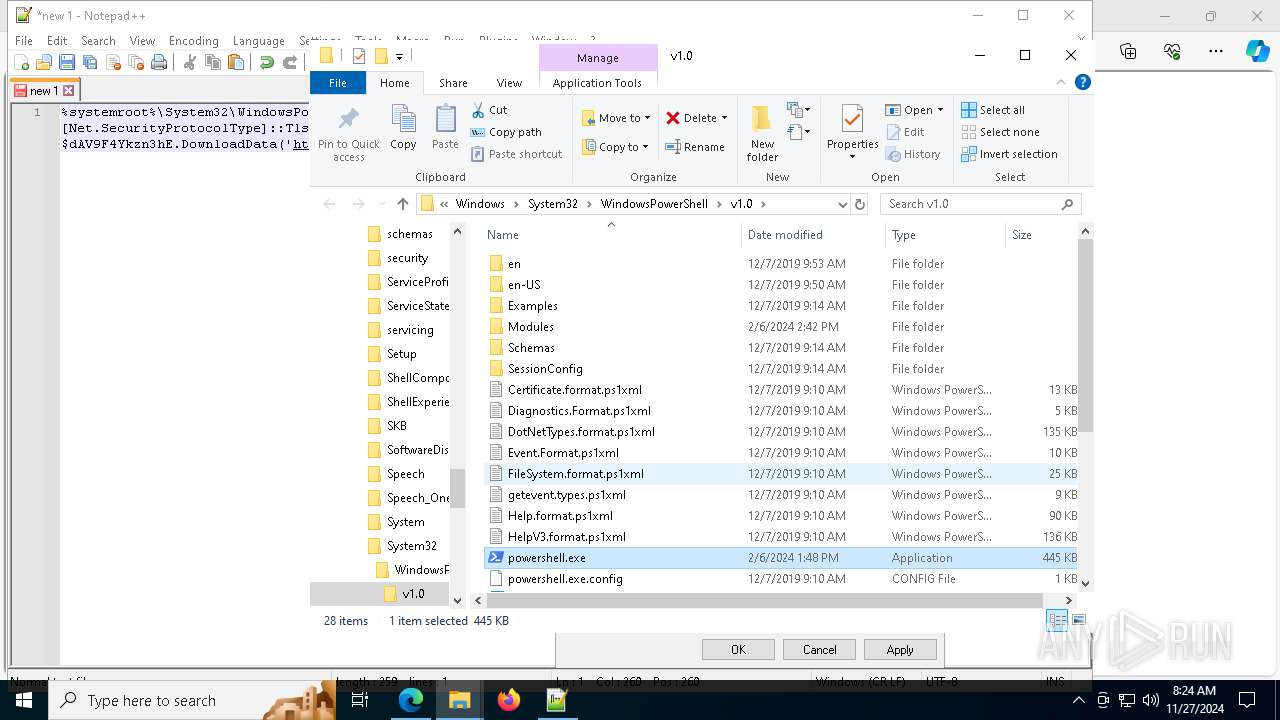Click Select all in ribbon
This screenshot has width=1280, height=720.
tap(993, 110)
